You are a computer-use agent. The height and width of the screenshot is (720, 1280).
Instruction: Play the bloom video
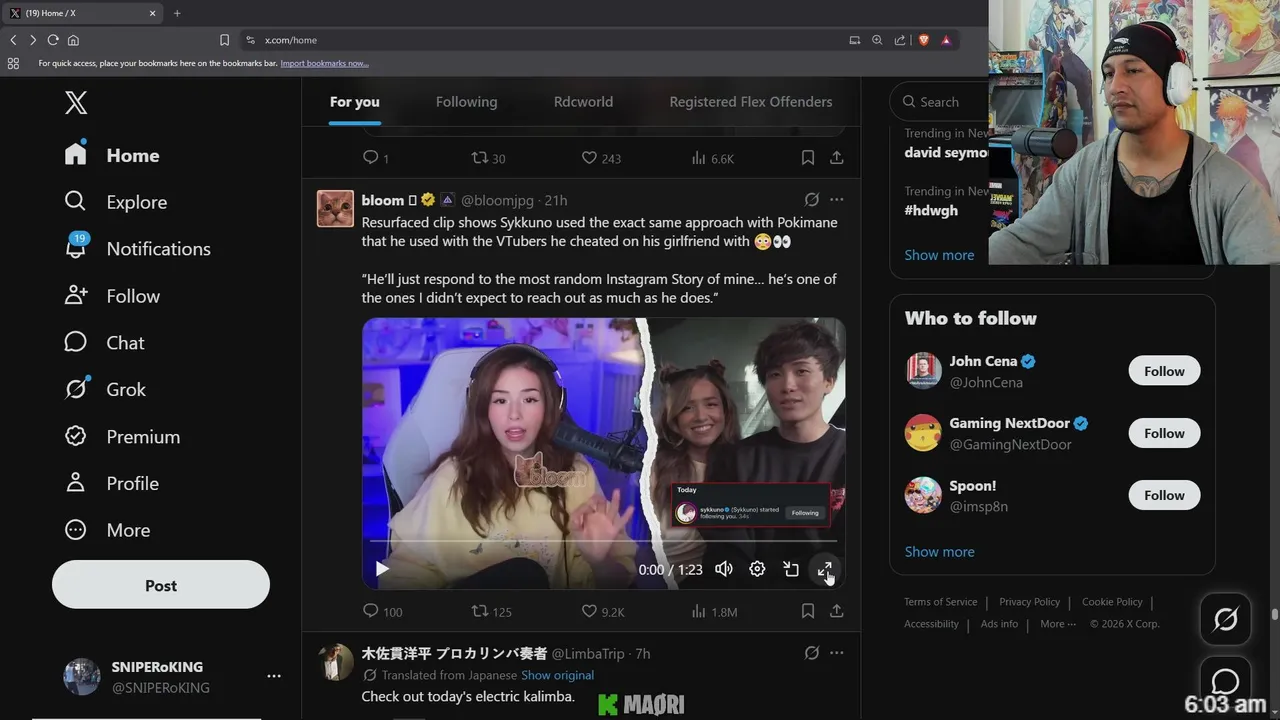[382, 569]
